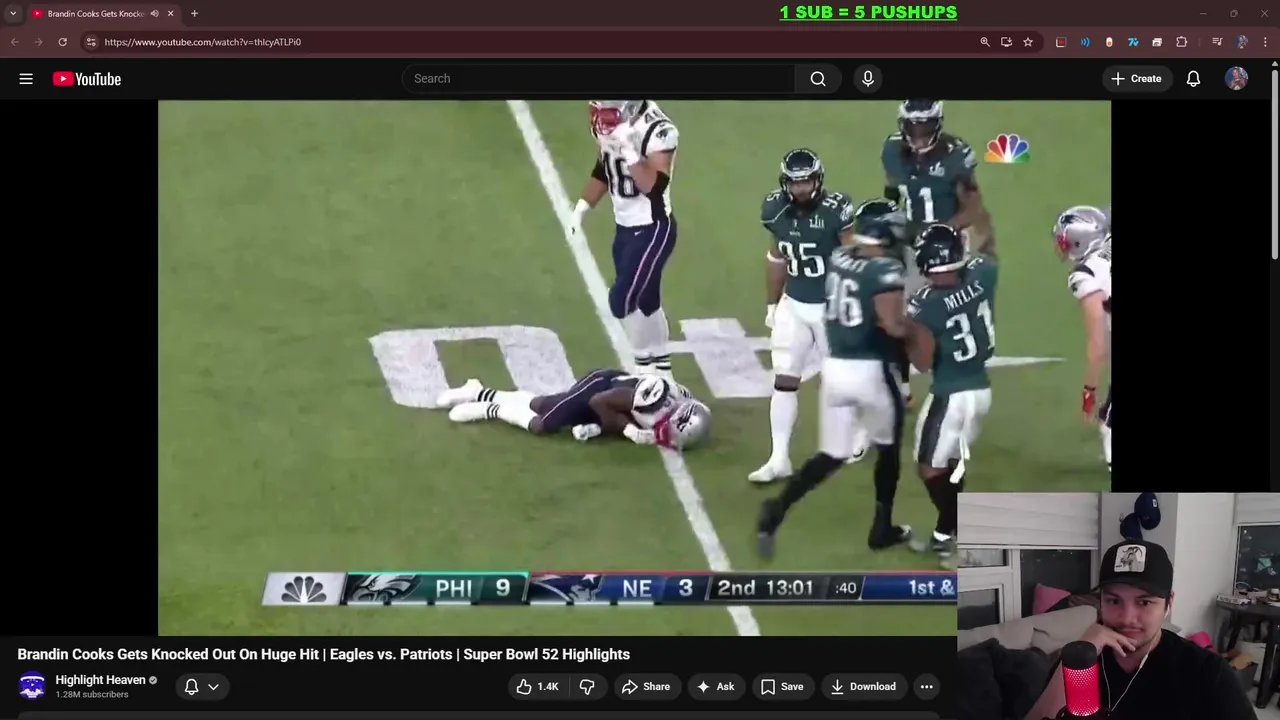Image resolution: width=1280 pixels, height=720 pixels.
Task: Go back to the previous page
Action: click(14, 42)
